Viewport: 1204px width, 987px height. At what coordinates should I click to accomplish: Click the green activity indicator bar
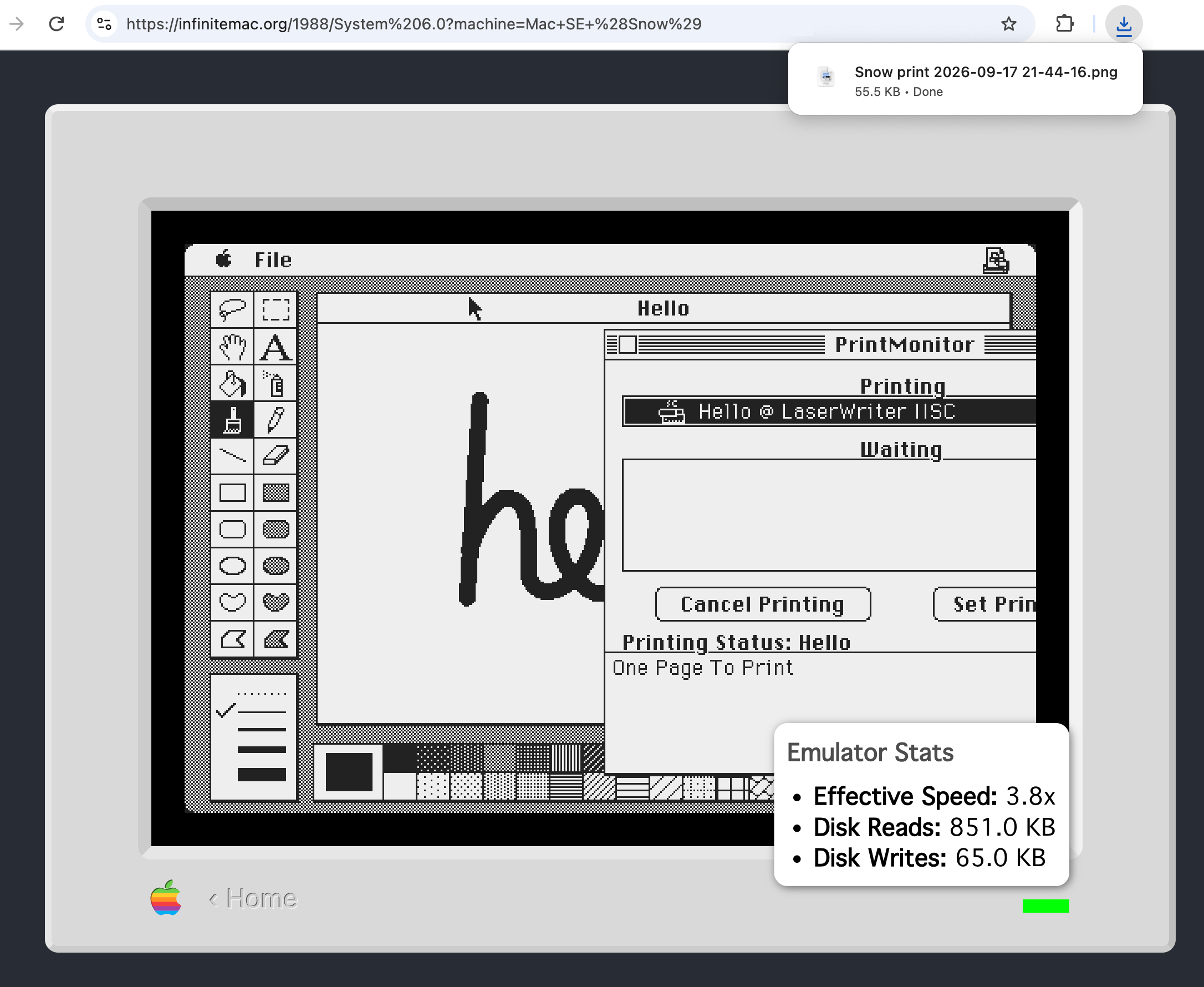coord(1045,905)
